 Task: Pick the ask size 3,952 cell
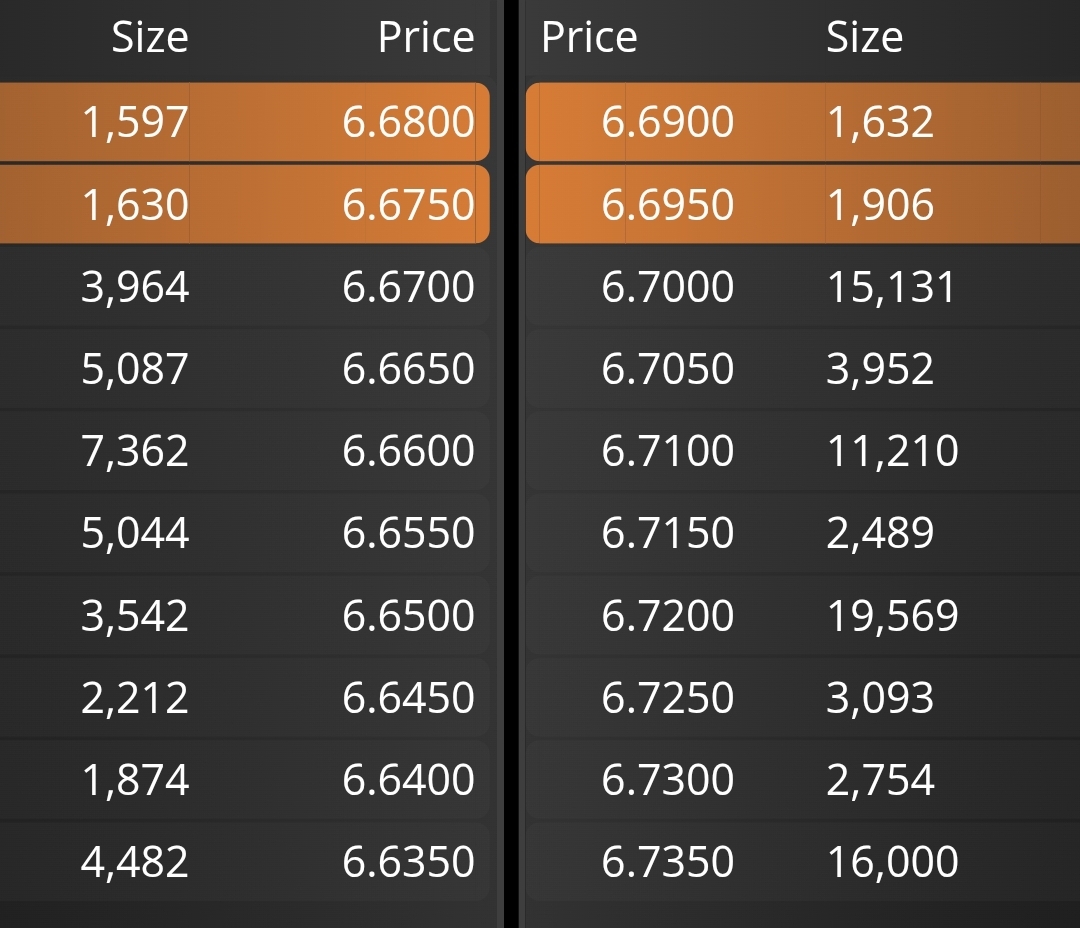880,369
